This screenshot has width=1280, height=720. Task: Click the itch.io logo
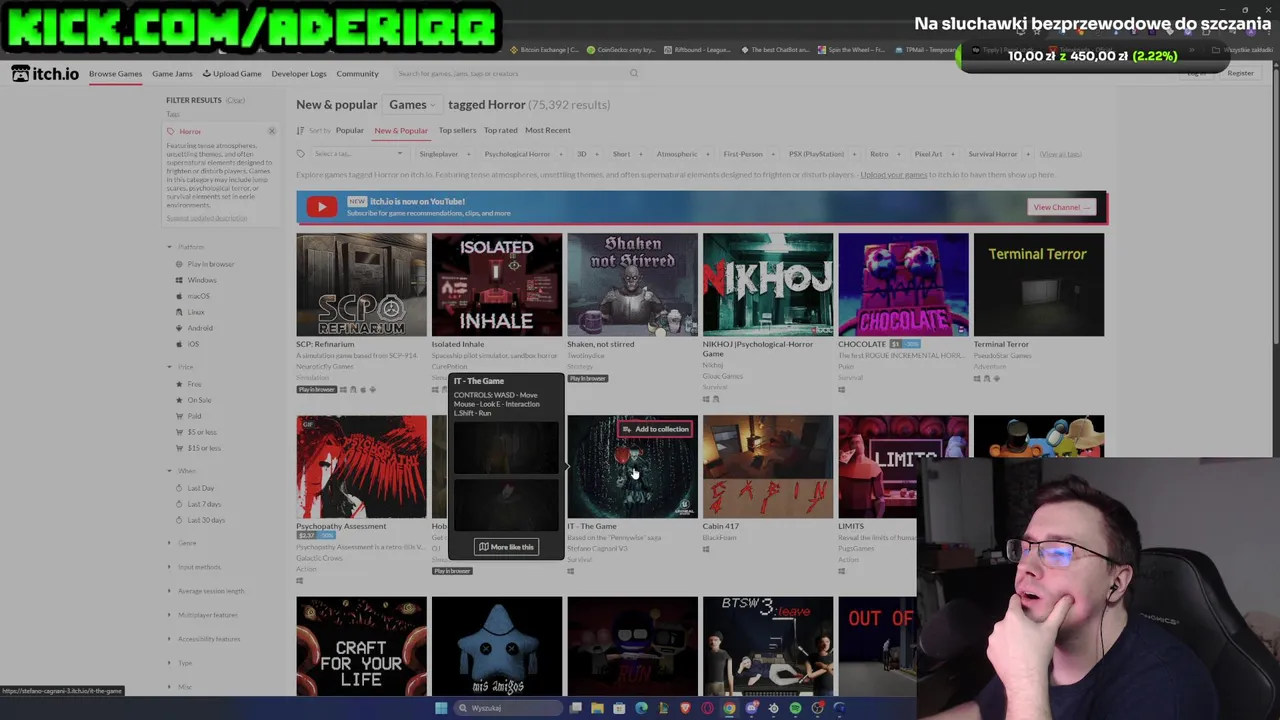click(45, 73)
